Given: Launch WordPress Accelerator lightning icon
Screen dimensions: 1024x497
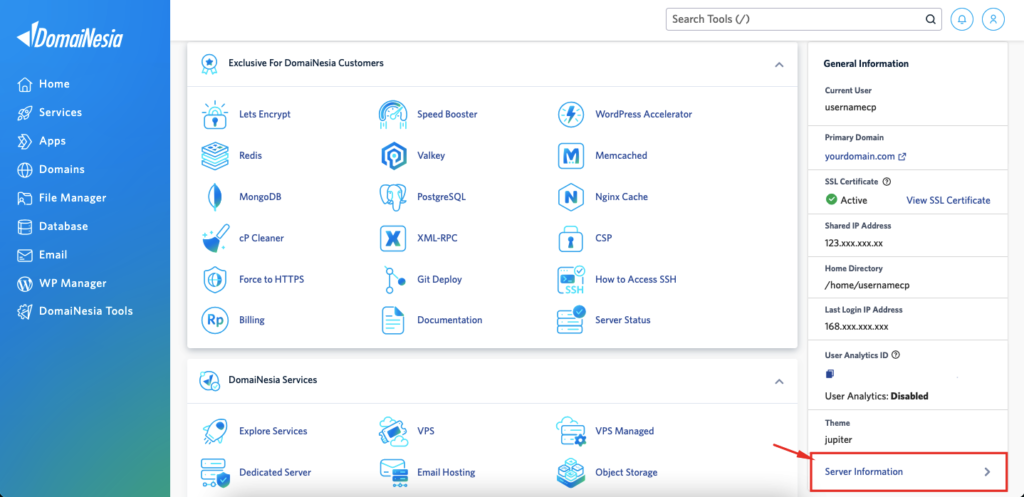Looking at the screenshot, I should click(x=571, y=115).
